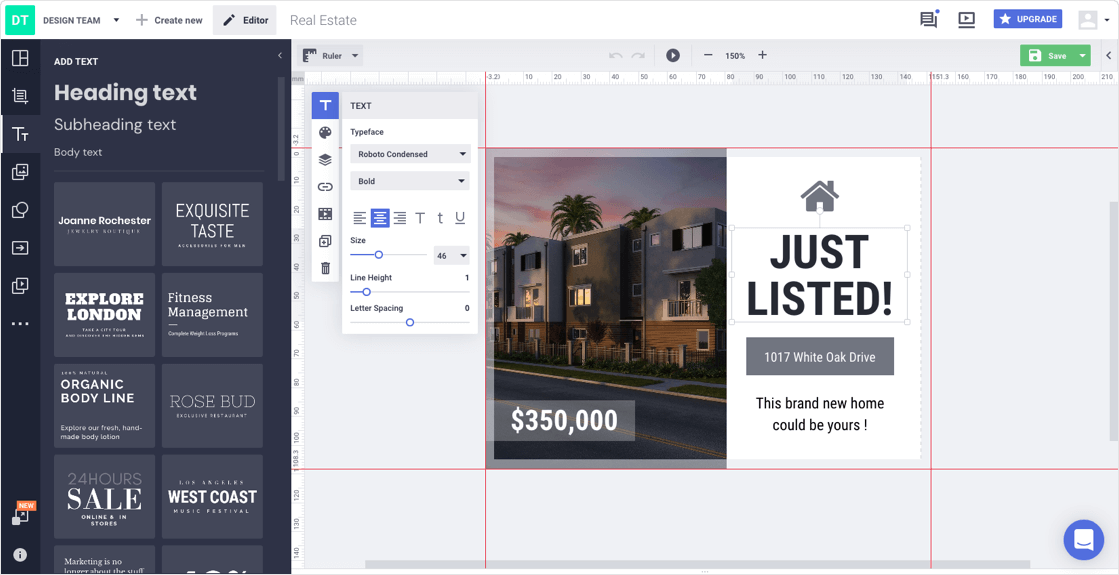1119x575 pixels.
Task: Toggle uppercase T text formatting
Action: 420,218
